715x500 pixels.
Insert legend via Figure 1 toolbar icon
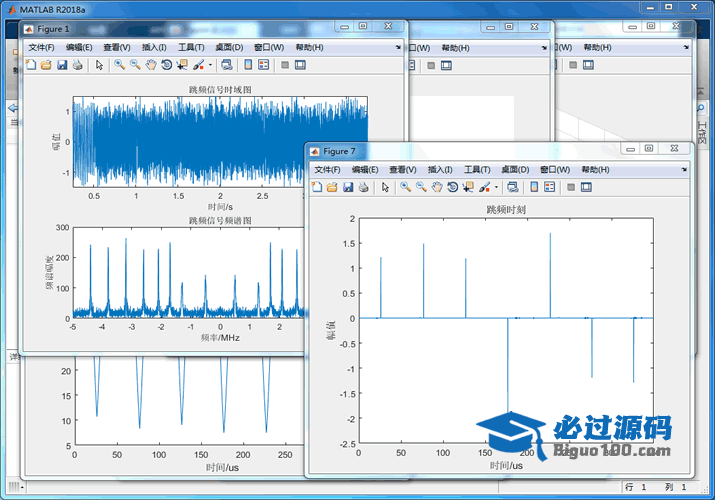coord(264,65)
